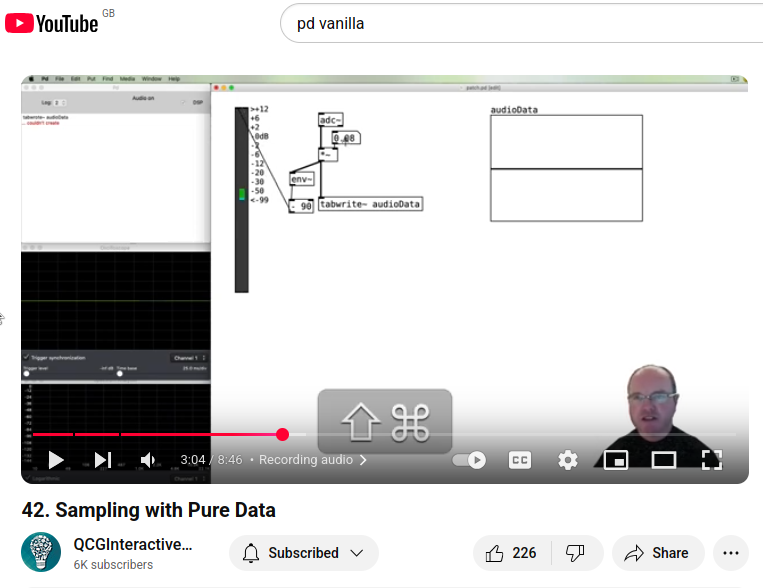Open video settings gear

(567, 460)
